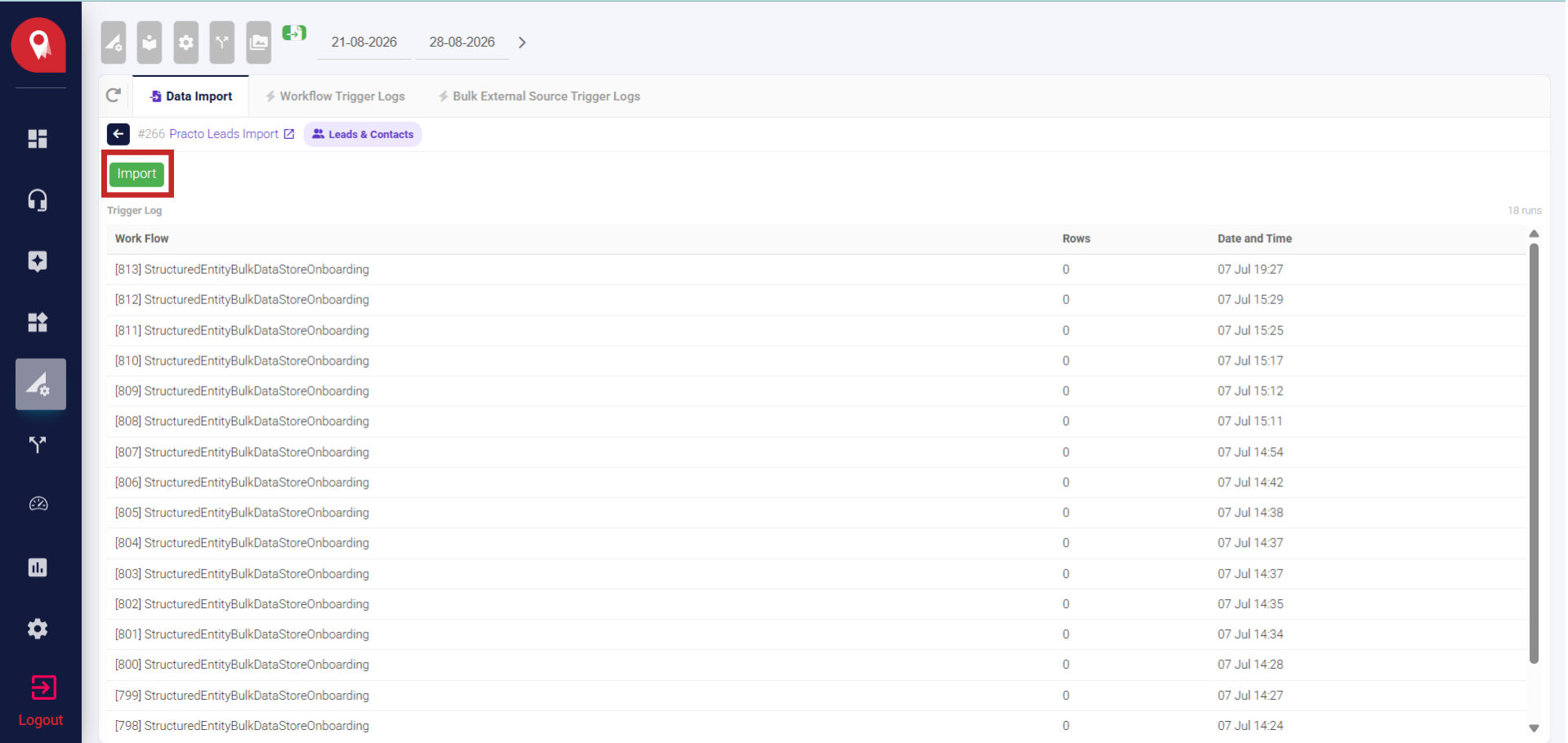1568x743 pixels.
Task: Open the end date 28-08-2026 field
Action: point(462,43)
